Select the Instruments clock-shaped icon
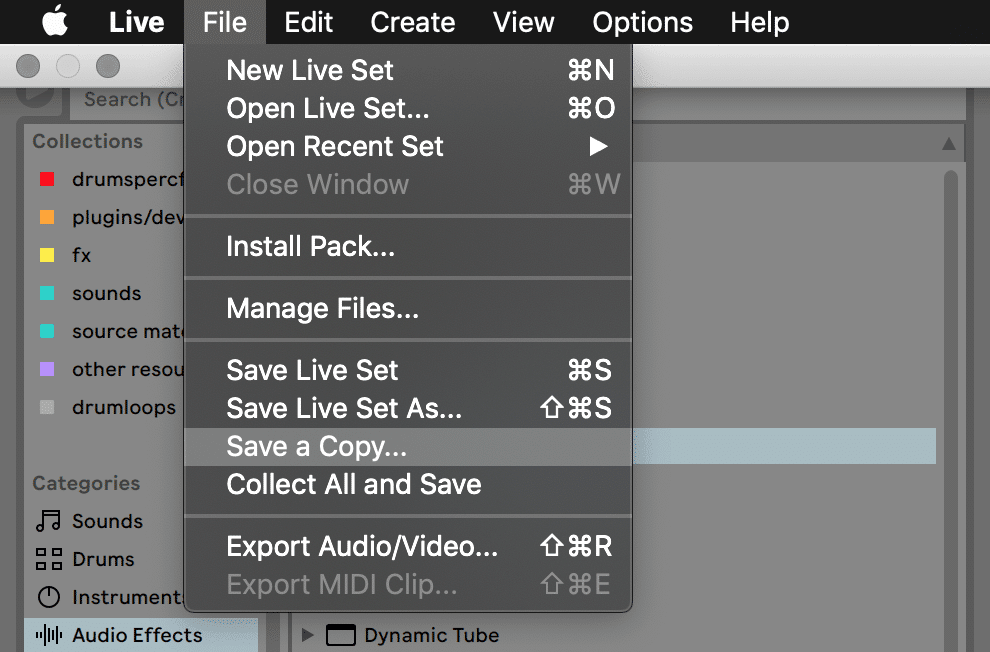Screen dimensions: 990x652 (x=49, y=596)
